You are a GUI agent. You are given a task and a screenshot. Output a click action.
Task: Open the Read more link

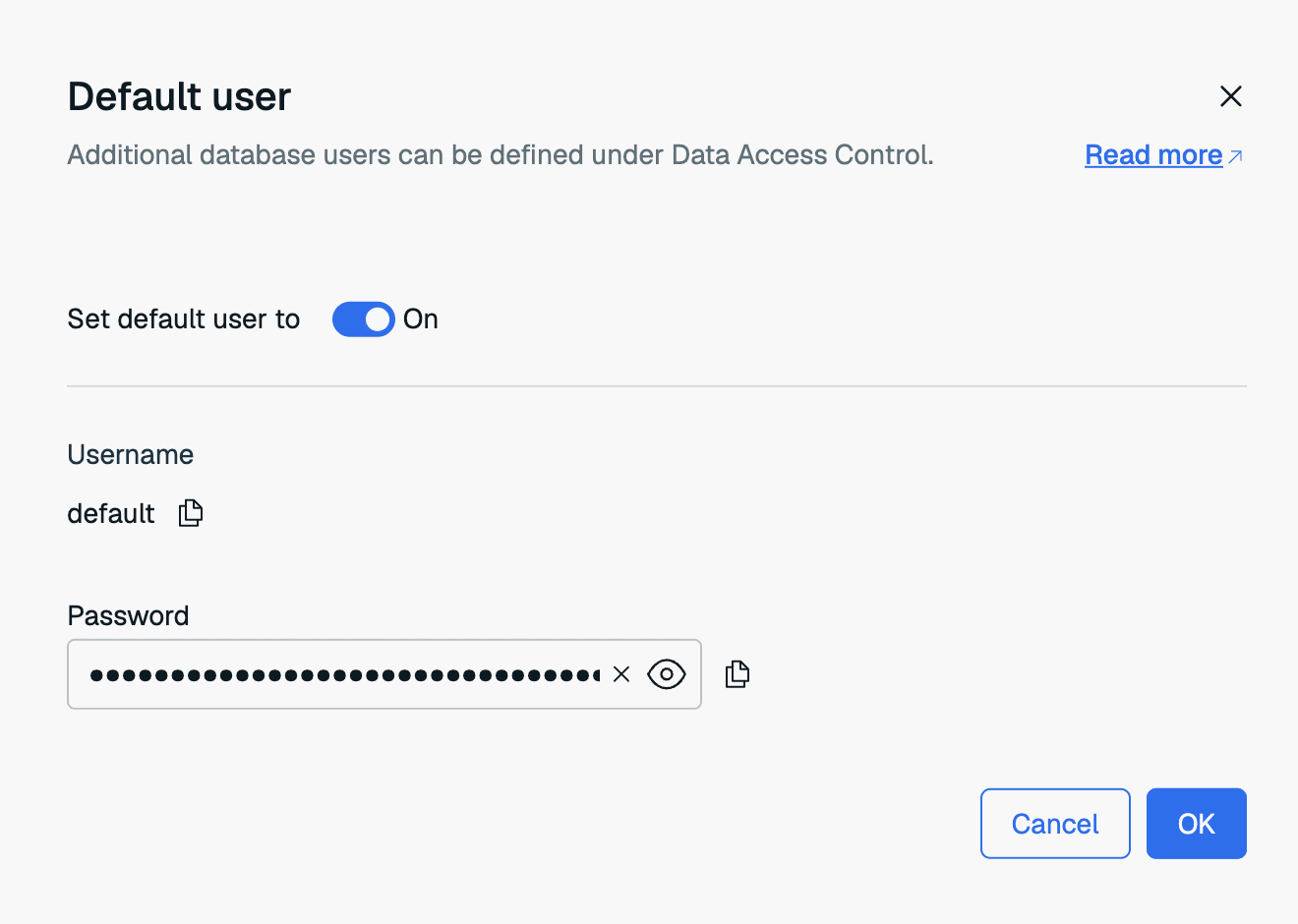click(x=1153, y=155)
